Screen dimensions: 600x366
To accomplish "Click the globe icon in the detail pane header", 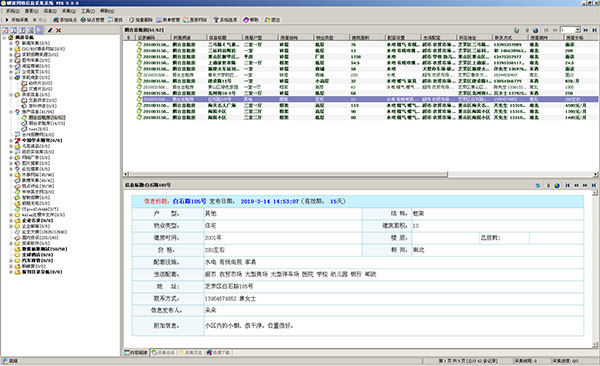I will (557, 185).
